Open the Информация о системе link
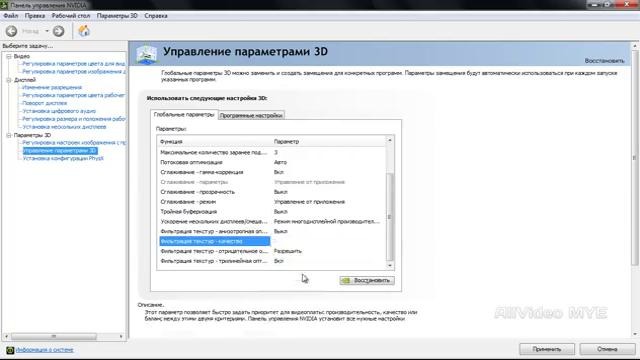Screen dimensions: 640x360 (x=45, y=350)
